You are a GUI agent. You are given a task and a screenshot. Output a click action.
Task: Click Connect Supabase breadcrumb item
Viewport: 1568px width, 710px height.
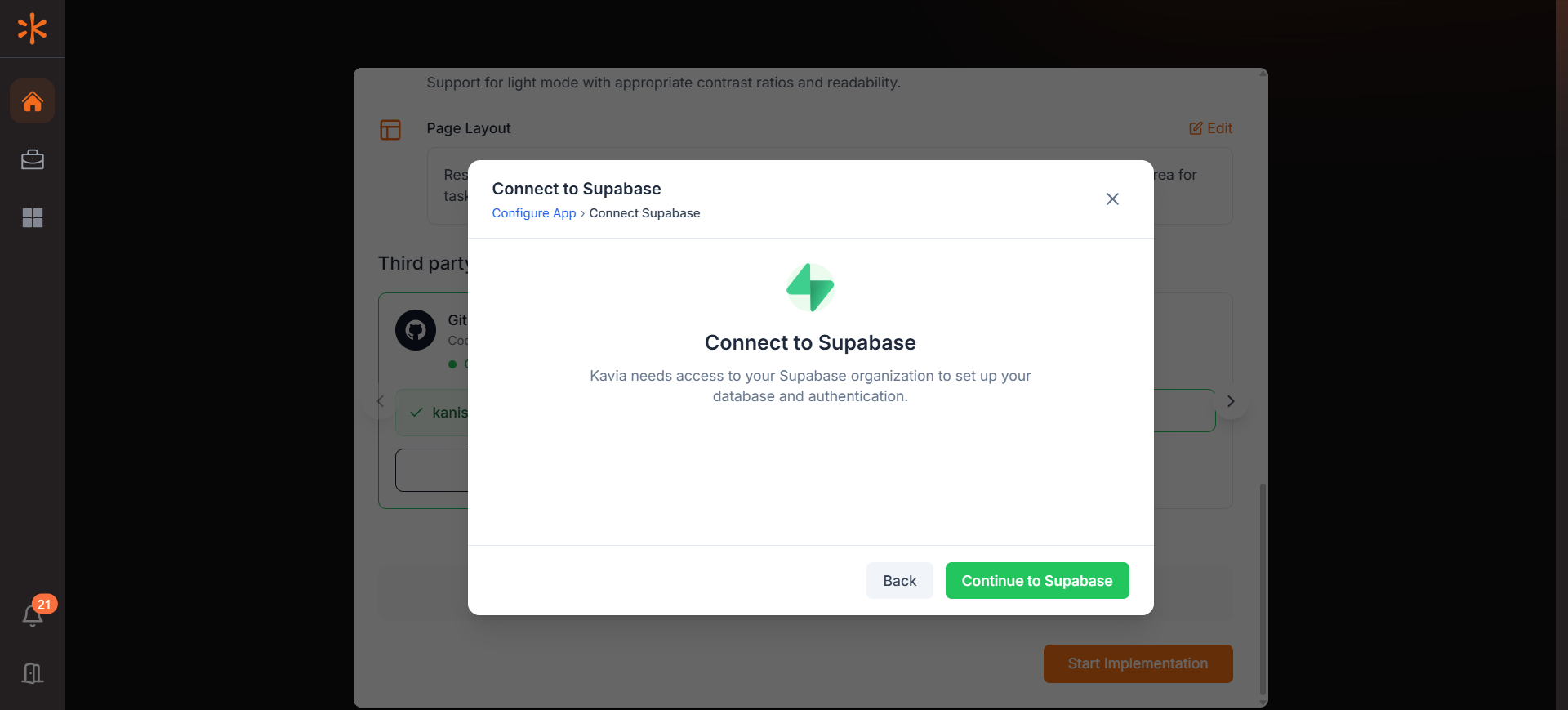[644, 213]
